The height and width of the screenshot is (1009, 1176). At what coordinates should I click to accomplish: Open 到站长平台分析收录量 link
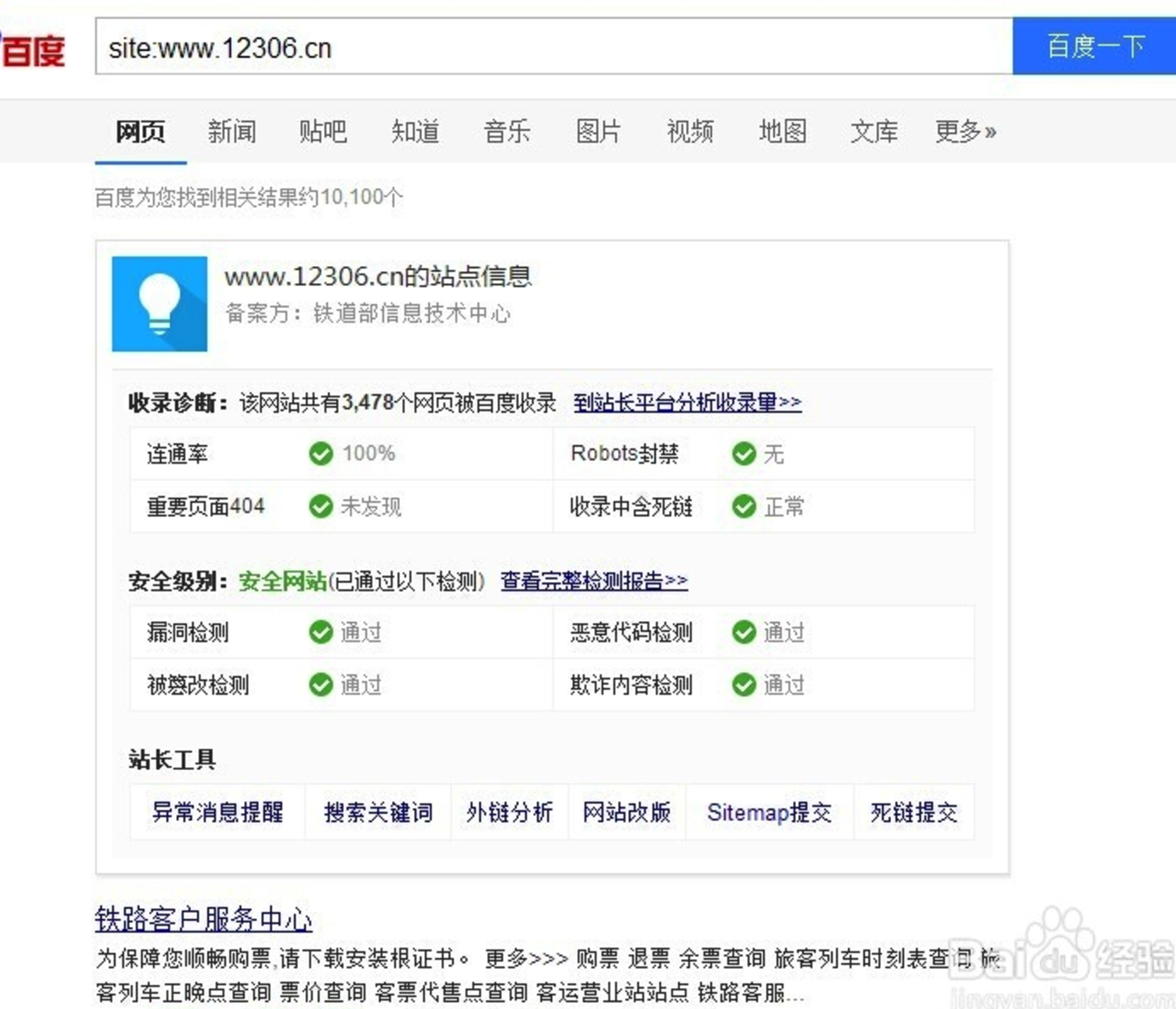pos(687,403)
